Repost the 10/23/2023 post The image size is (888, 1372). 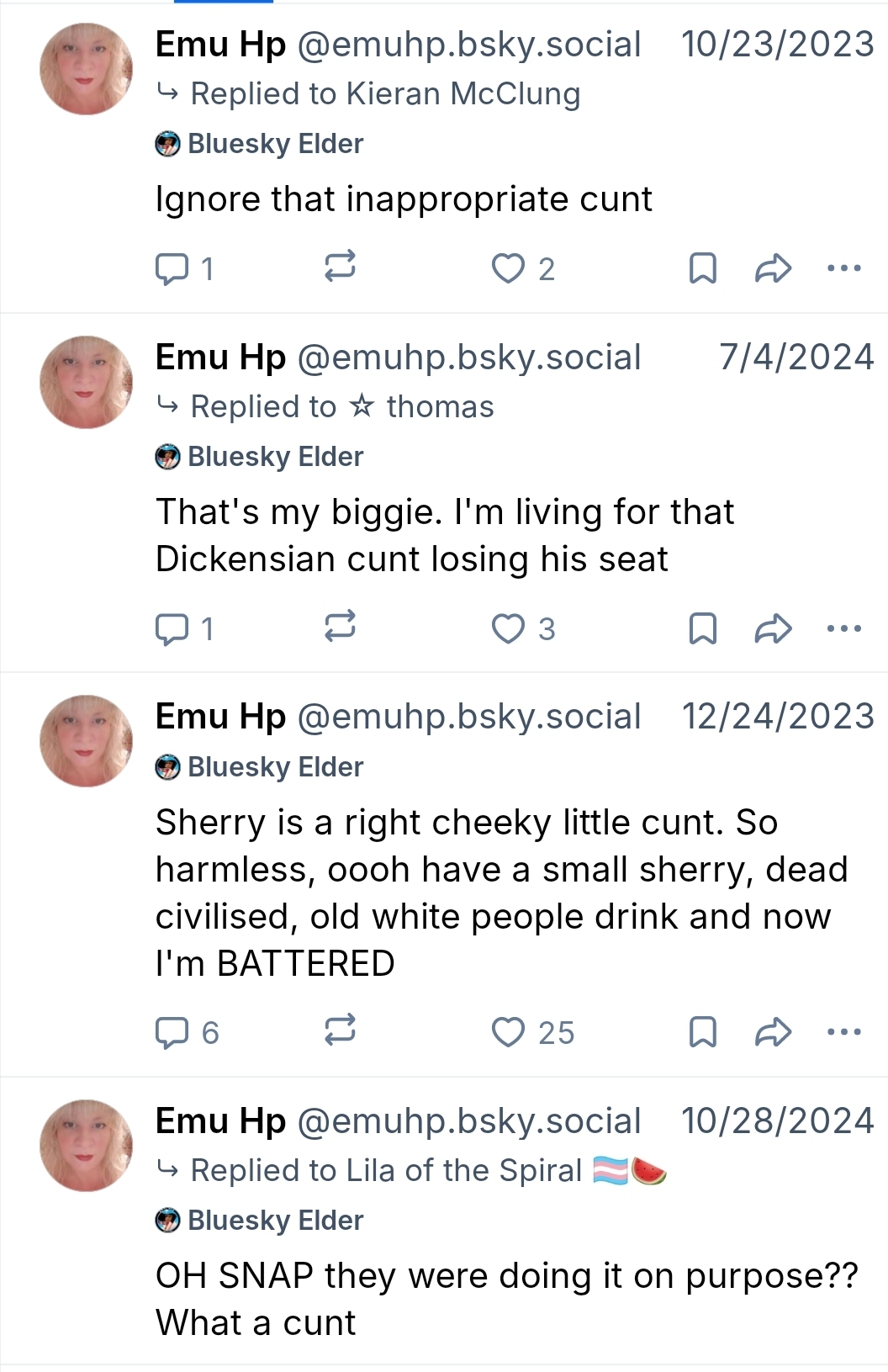pos(340,268)
